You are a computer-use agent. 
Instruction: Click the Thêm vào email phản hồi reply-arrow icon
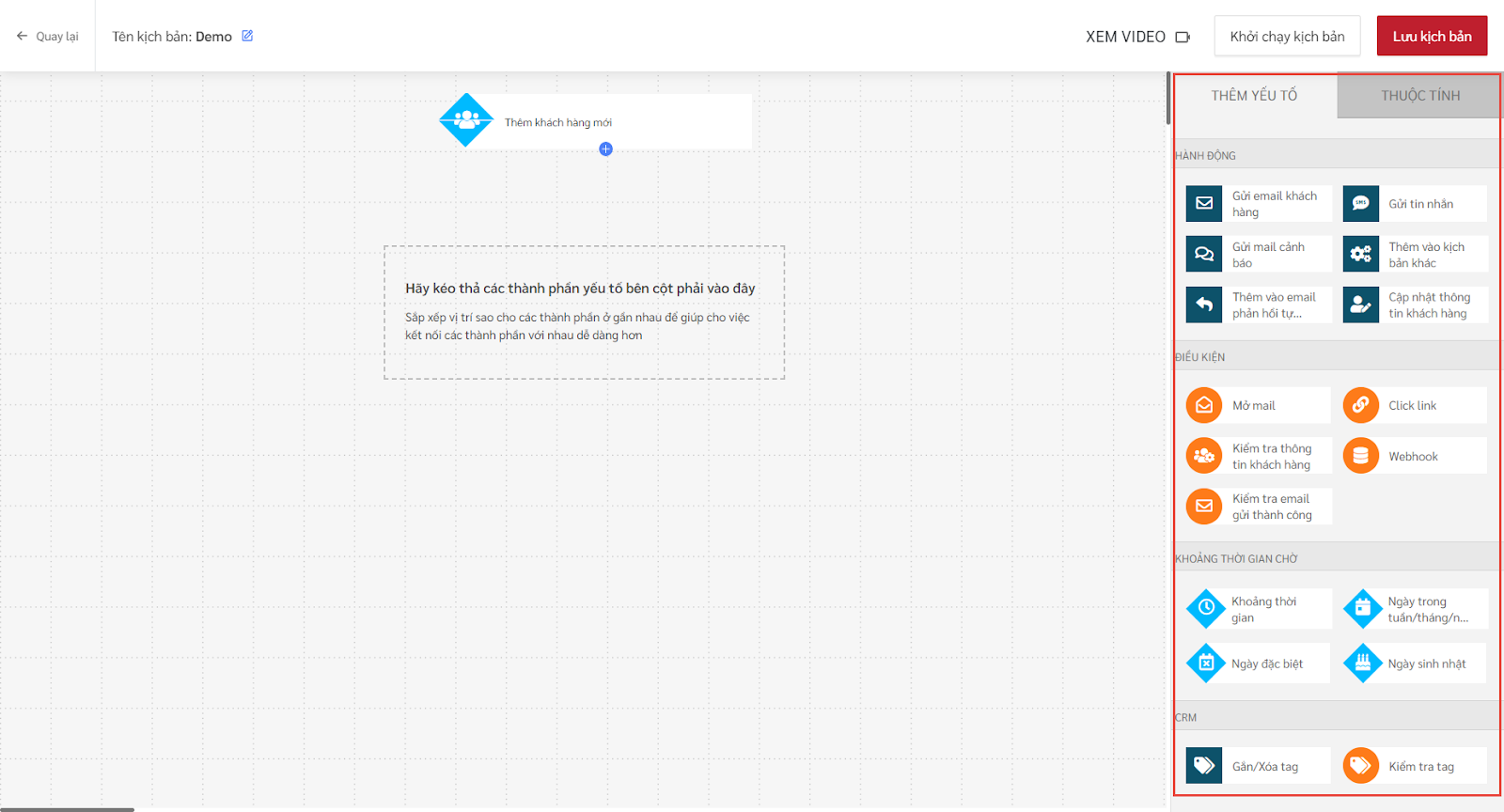[x=1204, y=304]
